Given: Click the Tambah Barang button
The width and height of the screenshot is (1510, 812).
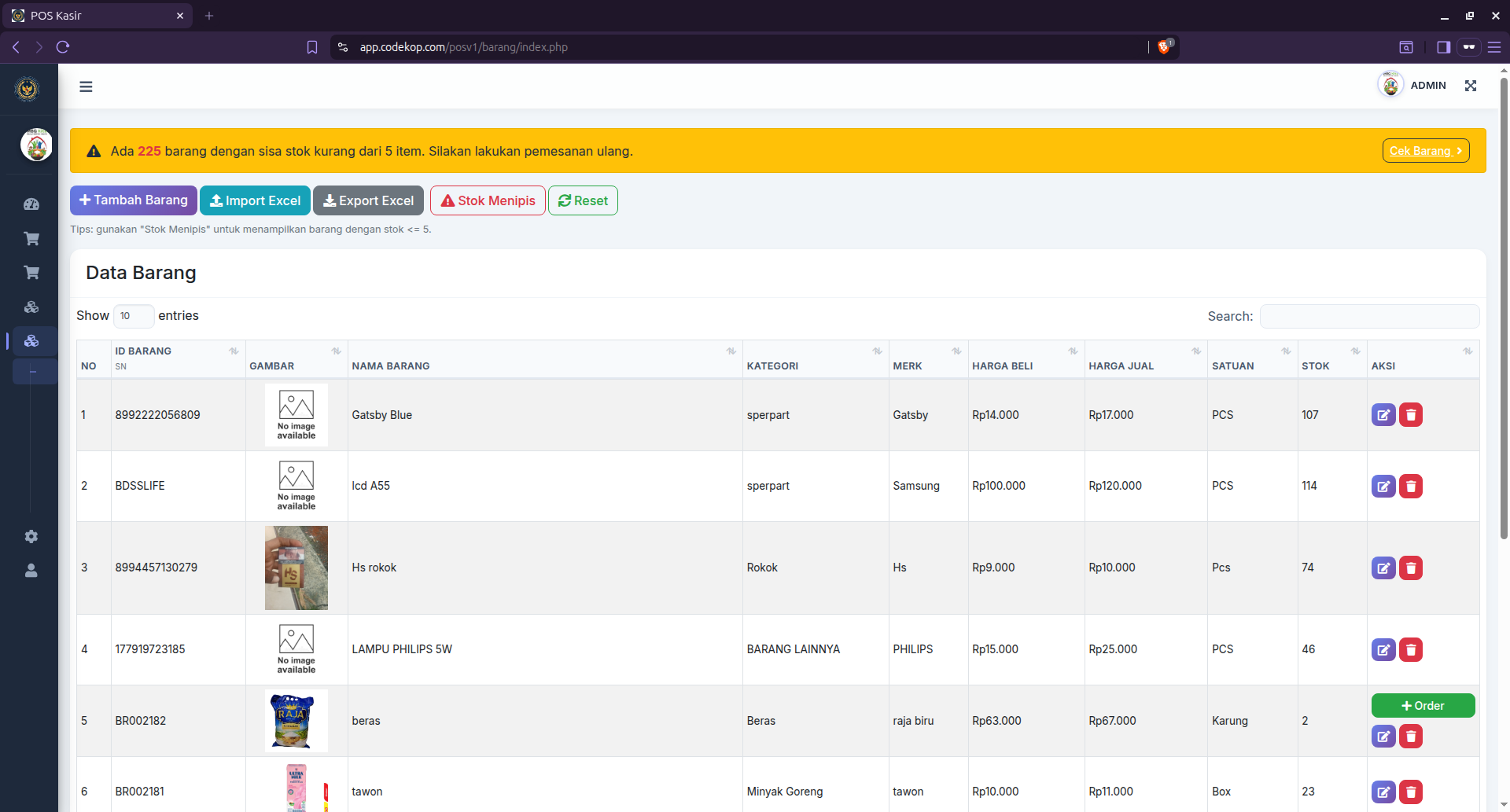Looking at the screenshot, I should pyautogui.click(x=134, y=200).
